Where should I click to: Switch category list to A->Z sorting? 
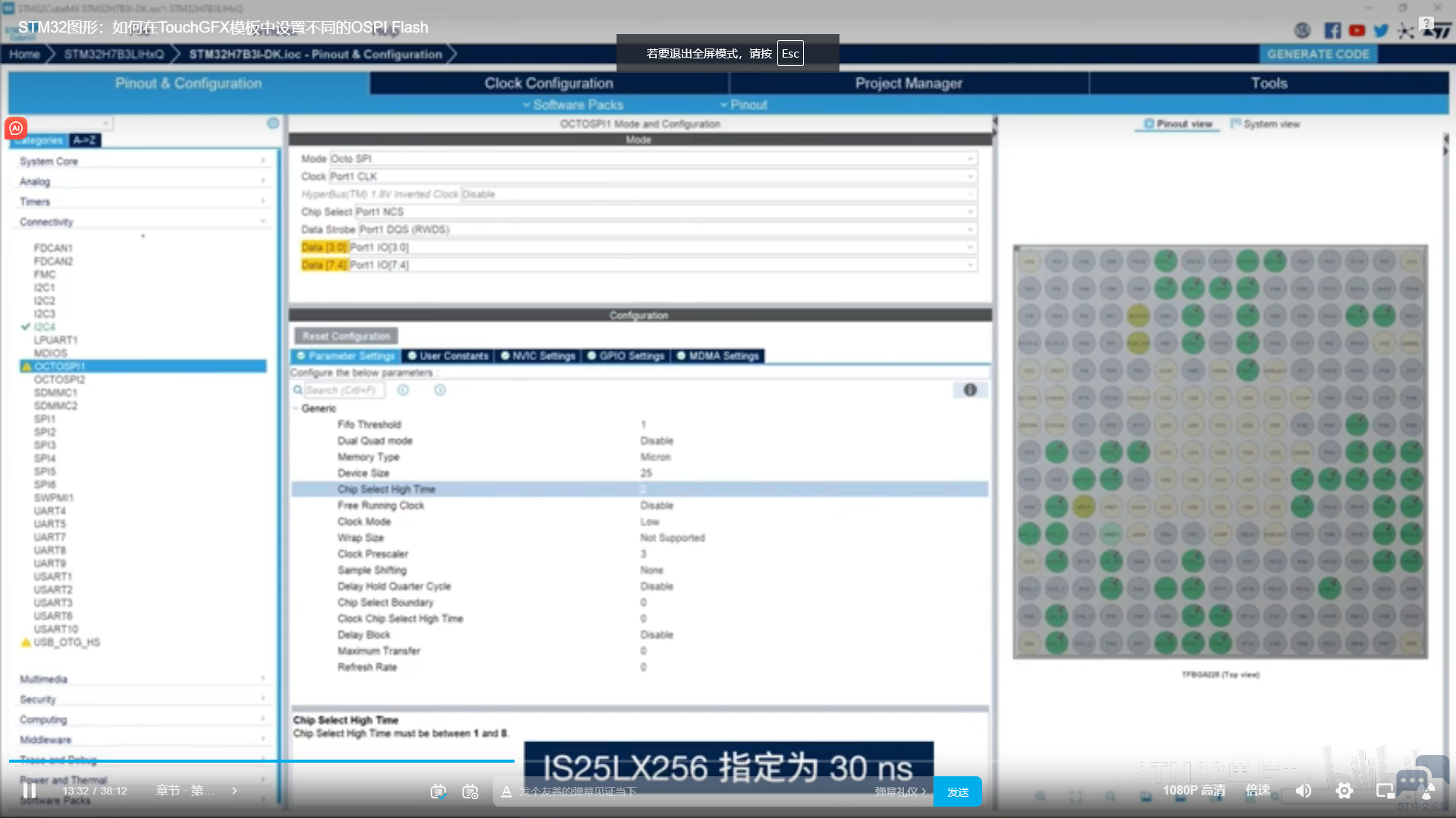(x=84, y=140)
